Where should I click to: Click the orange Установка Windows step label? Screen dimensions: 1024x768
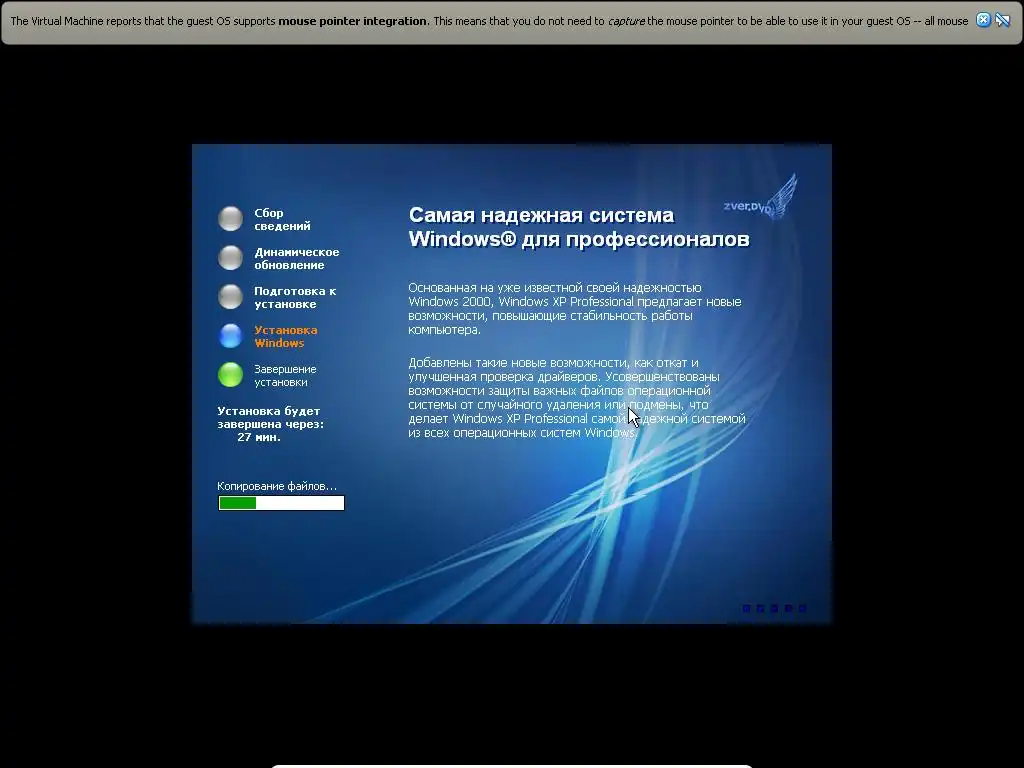[285, 336]
